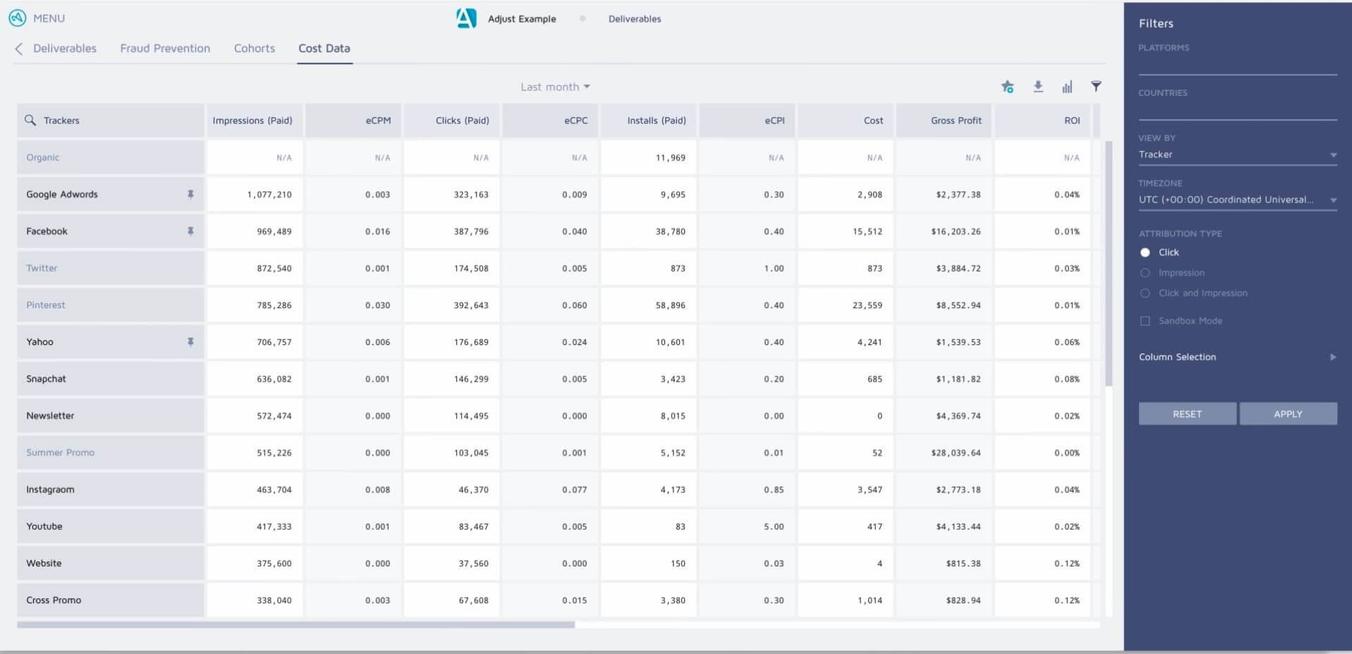
Task: Click Facebook gross profit $16,203.26
Action: [955, 232]
